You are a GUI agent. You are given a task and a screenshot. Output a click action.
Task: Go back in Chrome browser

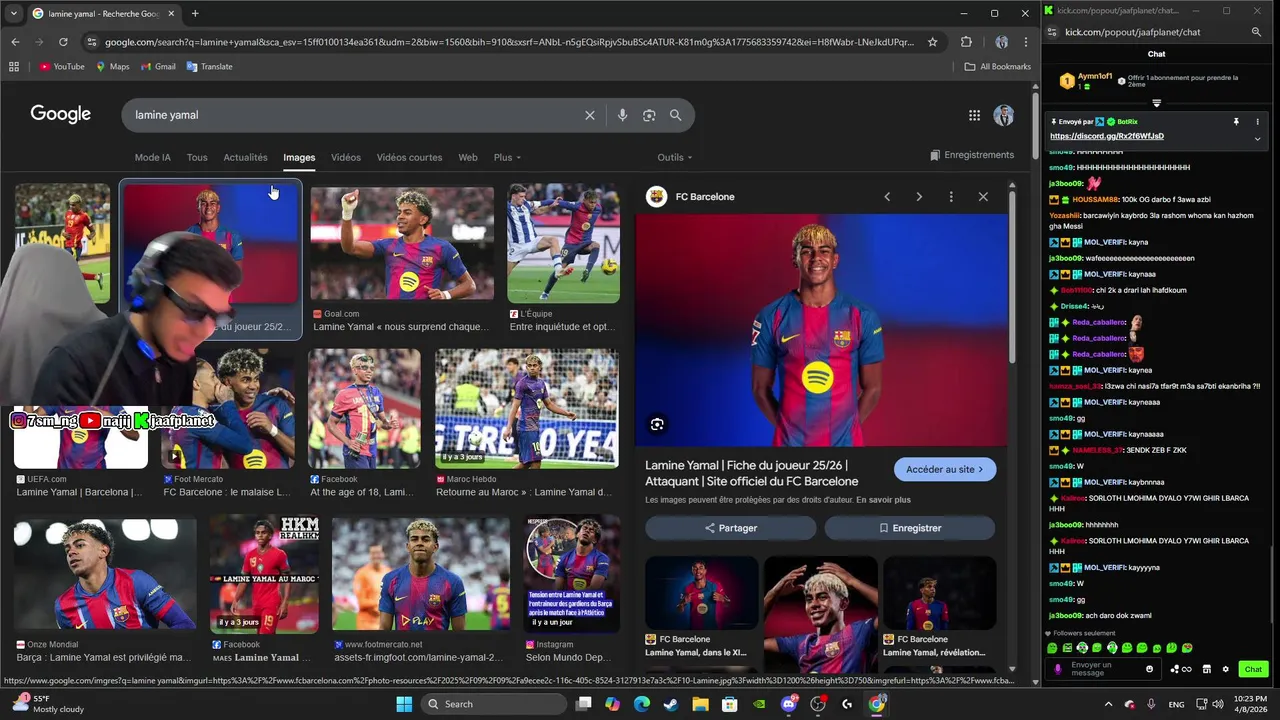pos(15,42)
